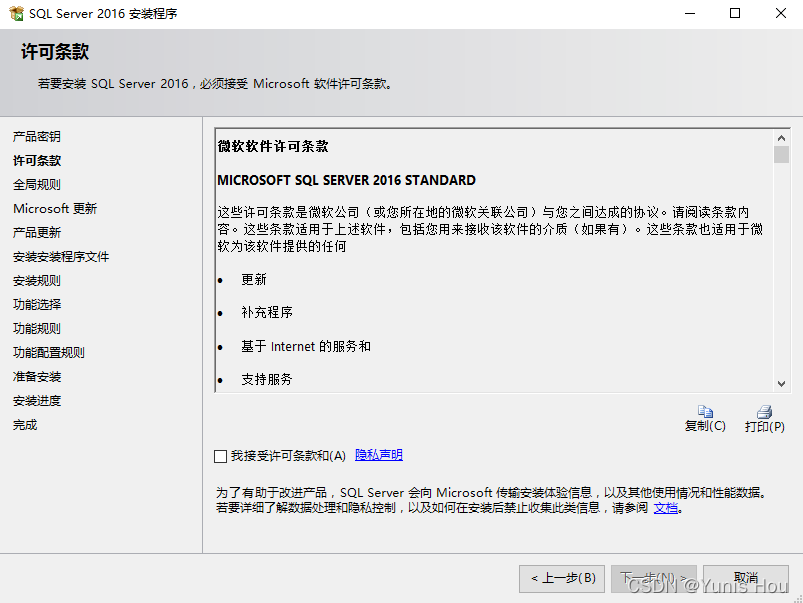Click the Print (打印) printer icon
The width and height of the screenshot is (803, 603).
click(x=765, y=411)
